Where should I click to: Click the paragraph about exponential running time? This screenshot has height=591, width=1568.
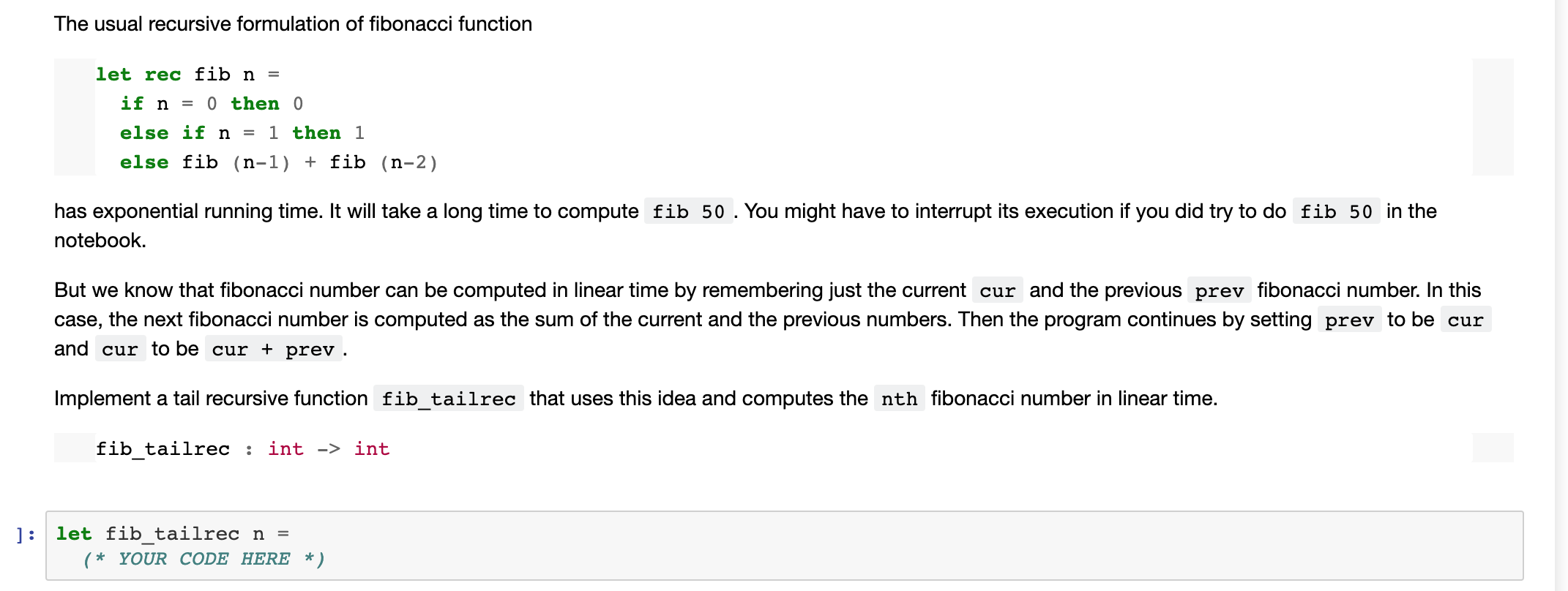point(745,225)
